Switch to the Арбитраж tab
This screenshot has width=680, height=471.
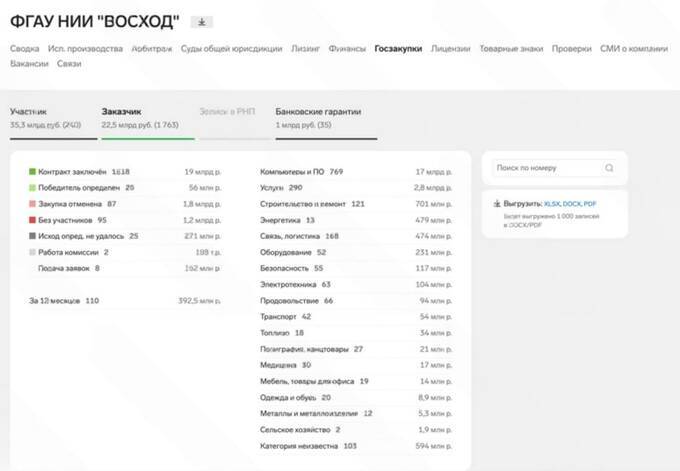pyautogui.click(x=152, y=49)
